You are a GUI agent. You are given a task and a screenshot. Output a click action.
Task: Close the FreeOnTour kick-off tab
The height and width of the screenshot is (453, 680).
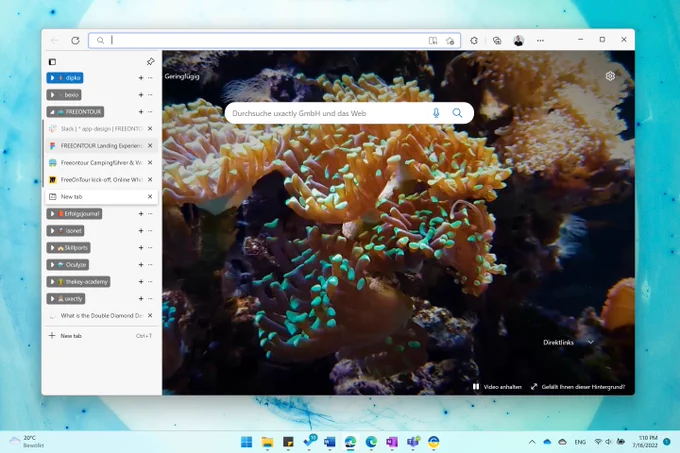point(150,179)
